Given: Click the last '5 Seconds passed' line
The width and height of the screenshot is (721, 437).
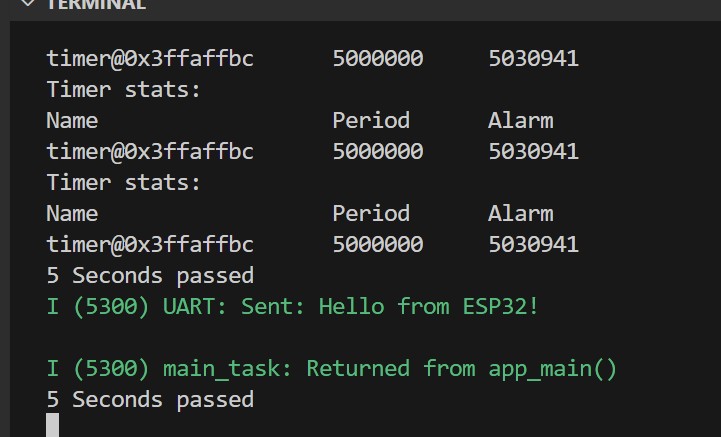Looking at the screenshot, I should 150,399.
